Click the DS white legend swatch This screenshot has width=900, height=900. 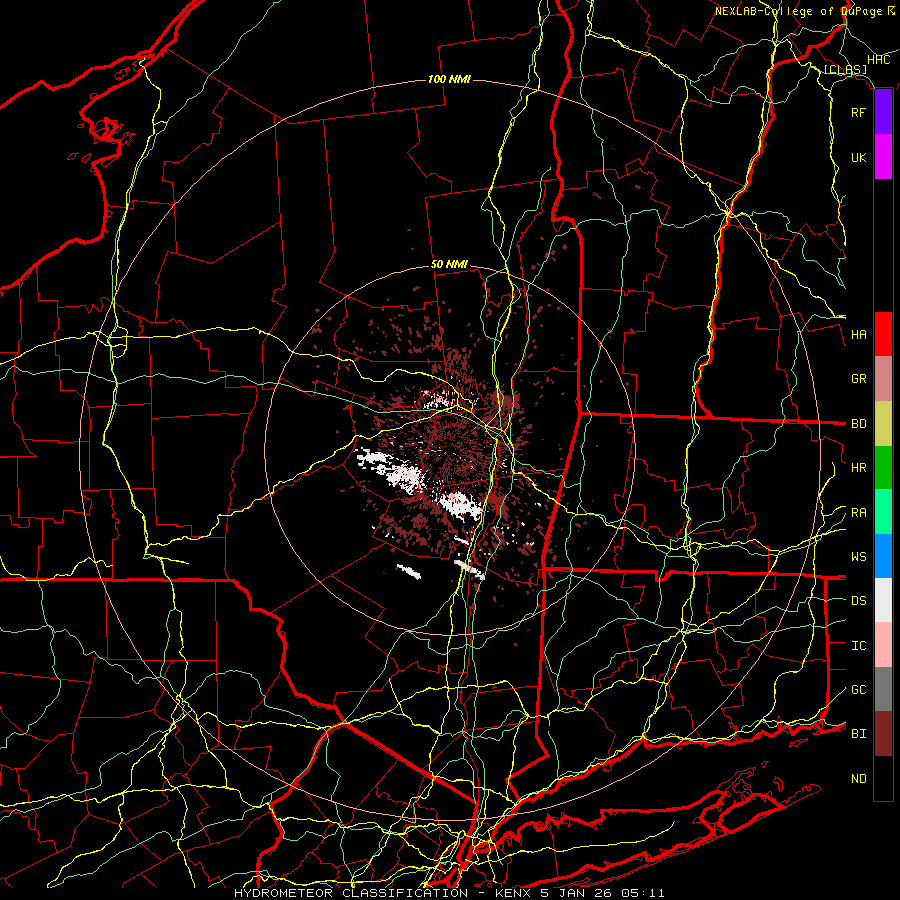pos(883,600)
